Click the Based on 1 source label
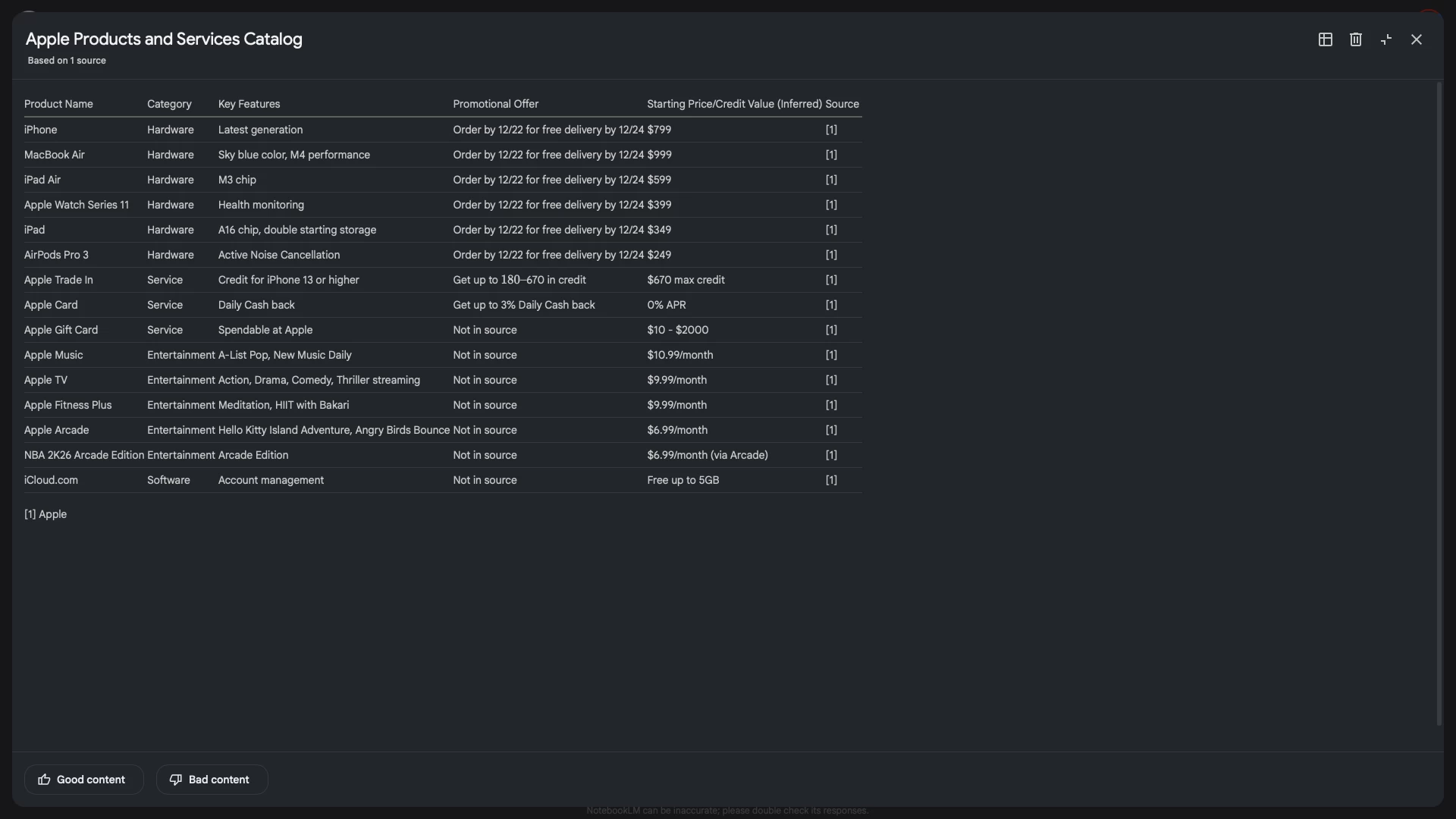Viewport: 1456px width, 819px height. click(67, 61)
